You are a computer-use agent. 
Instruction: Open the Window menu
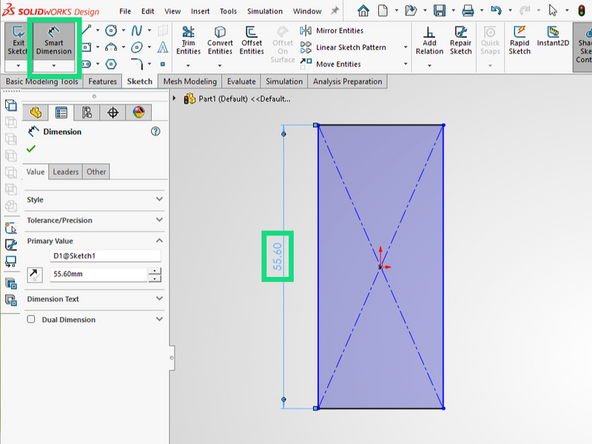pyautogui.click(x=307, y=11)
